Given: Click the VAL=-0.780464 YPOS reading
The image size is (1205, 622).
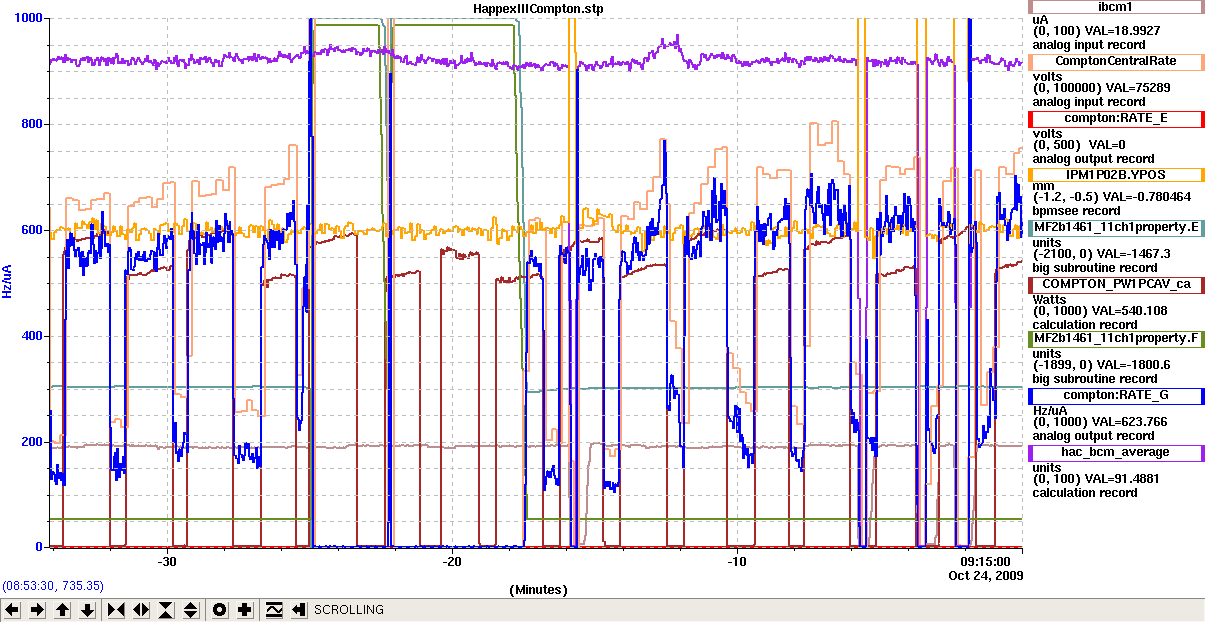Looking at the screenshot, I should click(1145, 197).
